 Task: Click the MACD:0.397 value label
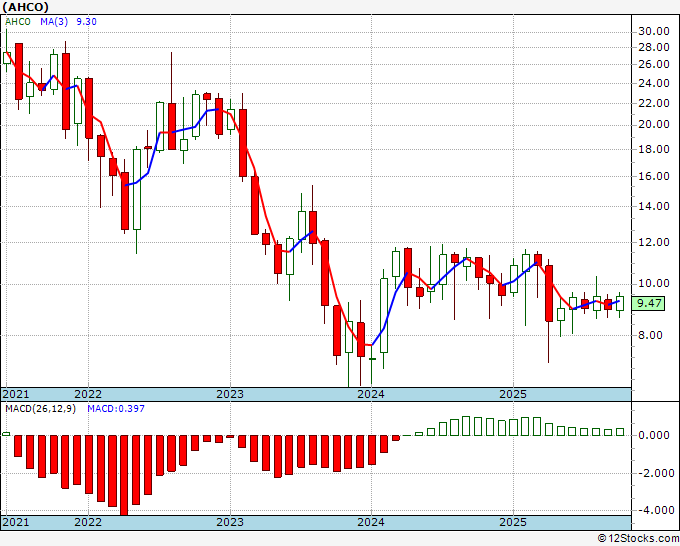[x=116, y=409]
